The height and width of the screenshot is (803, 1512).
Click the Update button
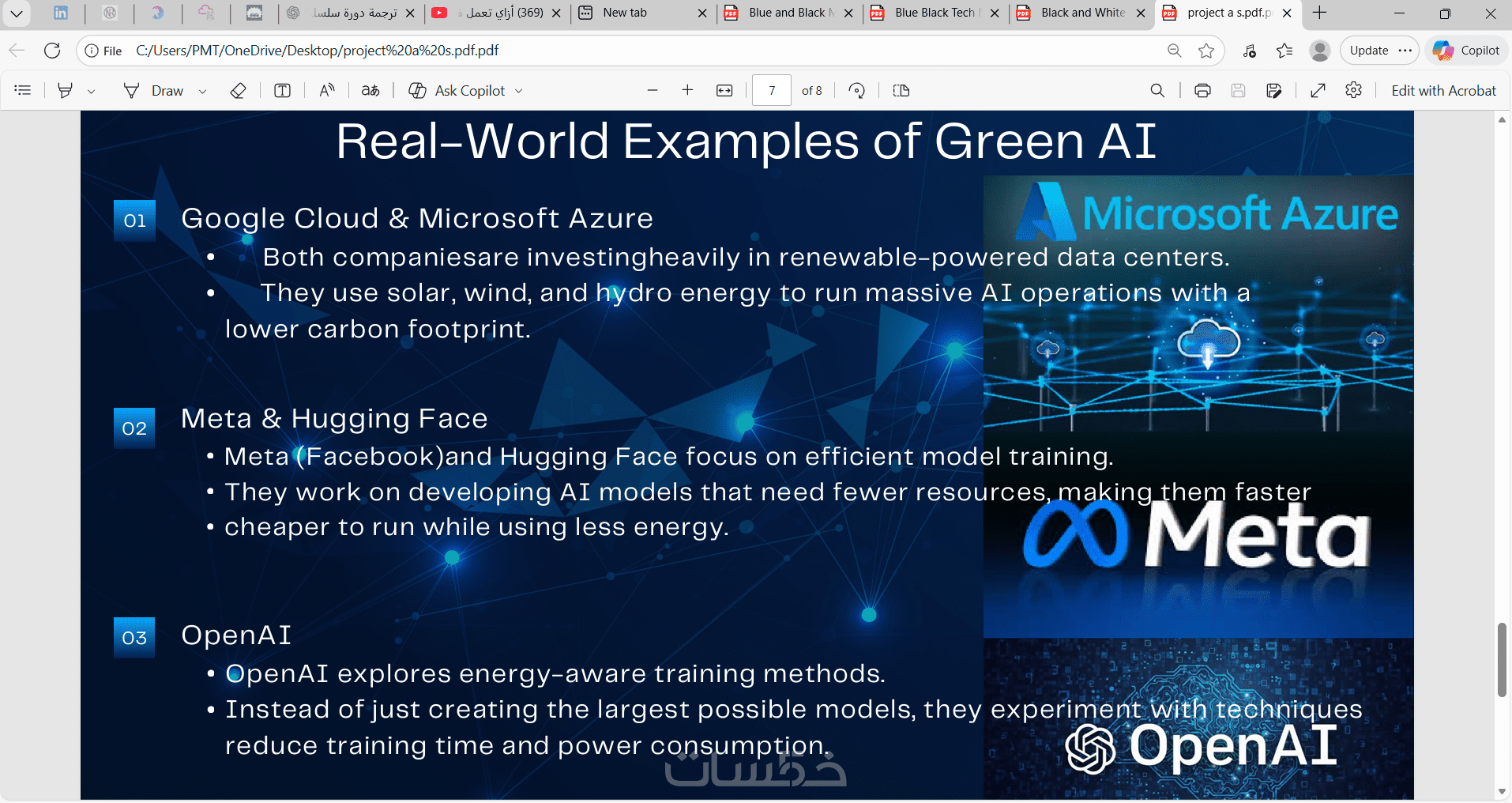1369,51
